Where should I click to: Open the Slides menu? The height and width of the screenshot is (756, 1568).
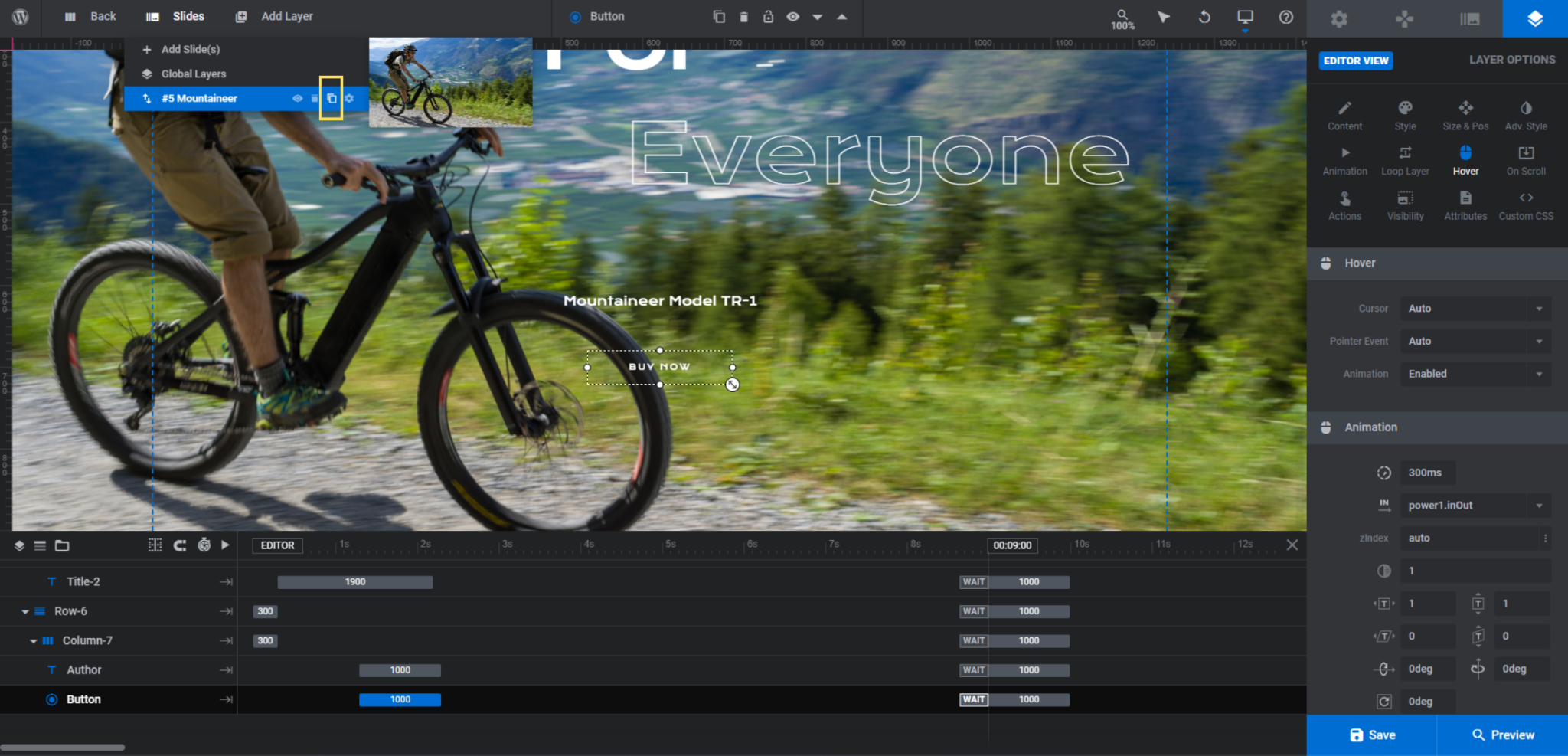click(x=175, y=16)
